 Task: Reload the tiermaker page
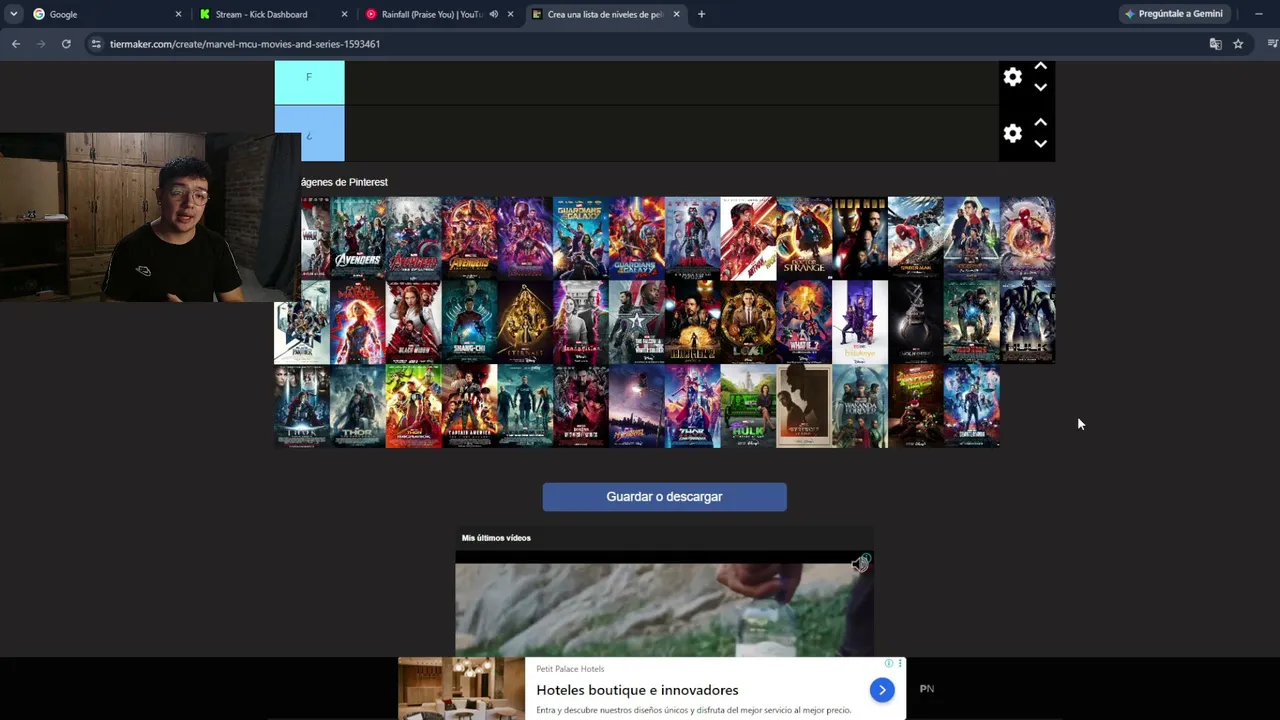pyautogui.click(x=66, y=44)
